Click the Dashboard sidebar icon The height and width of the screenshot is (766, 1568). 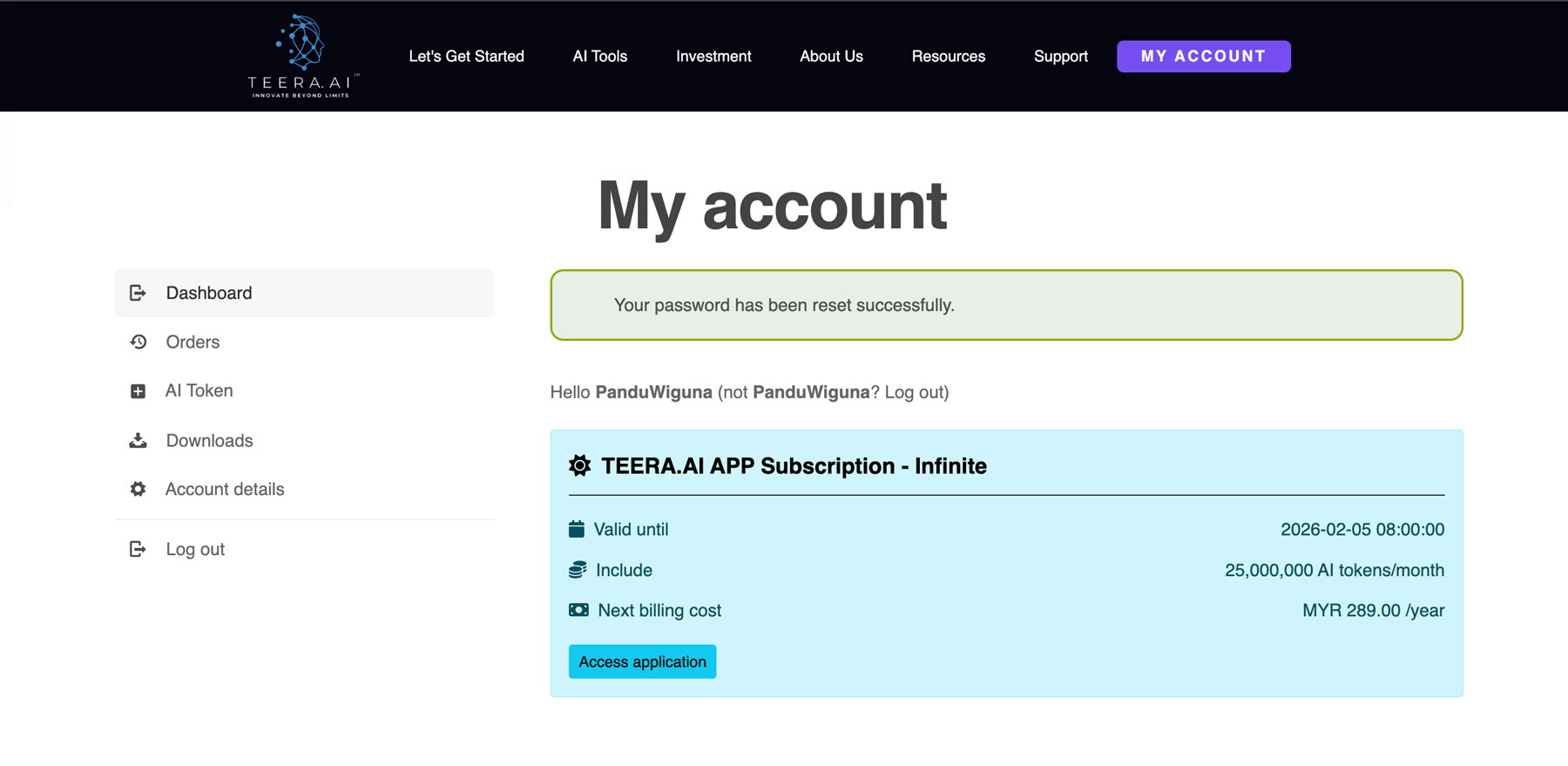tap(138, 293)
